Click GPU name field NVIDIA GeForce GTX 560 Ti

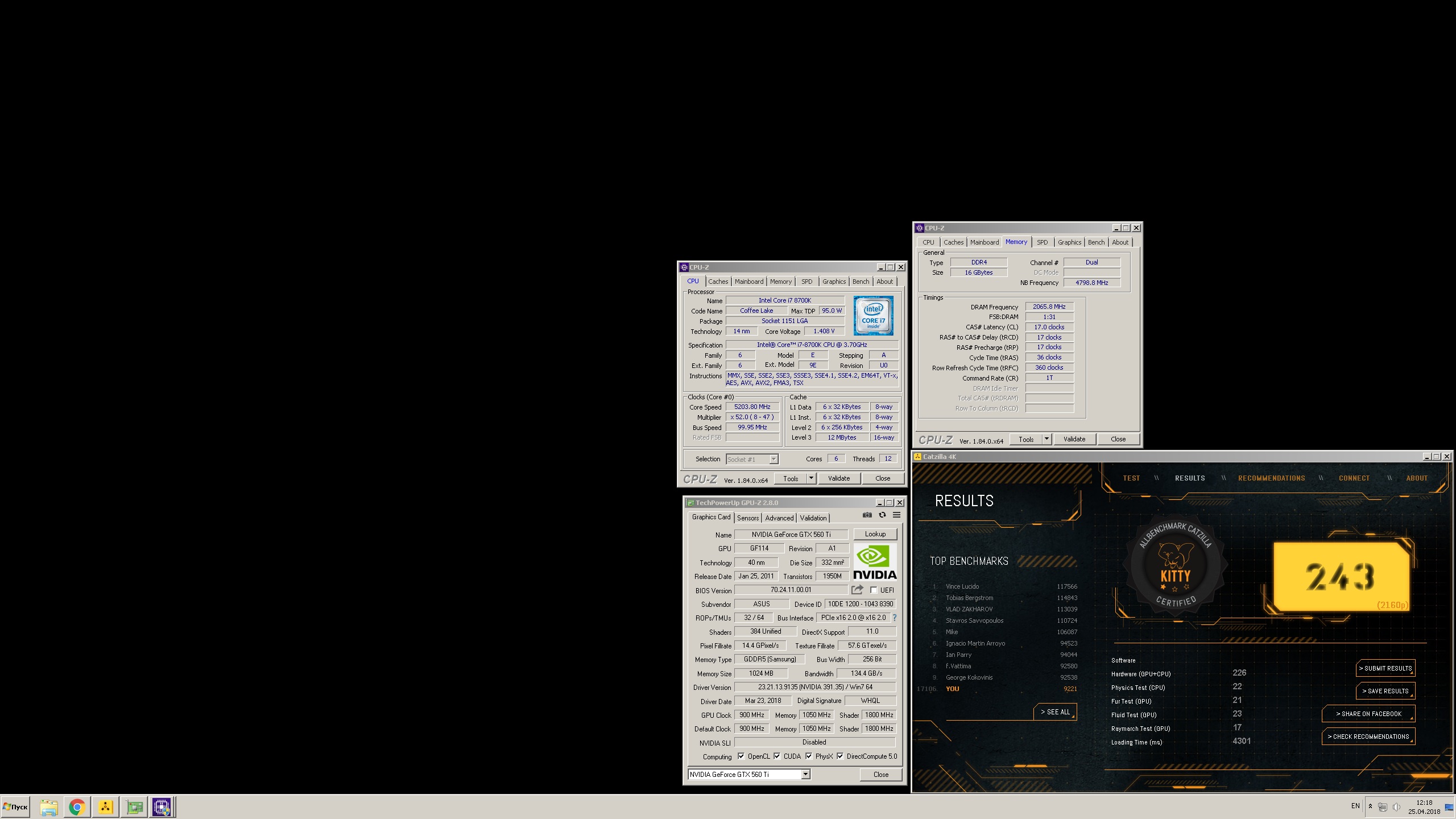(791, 535)
